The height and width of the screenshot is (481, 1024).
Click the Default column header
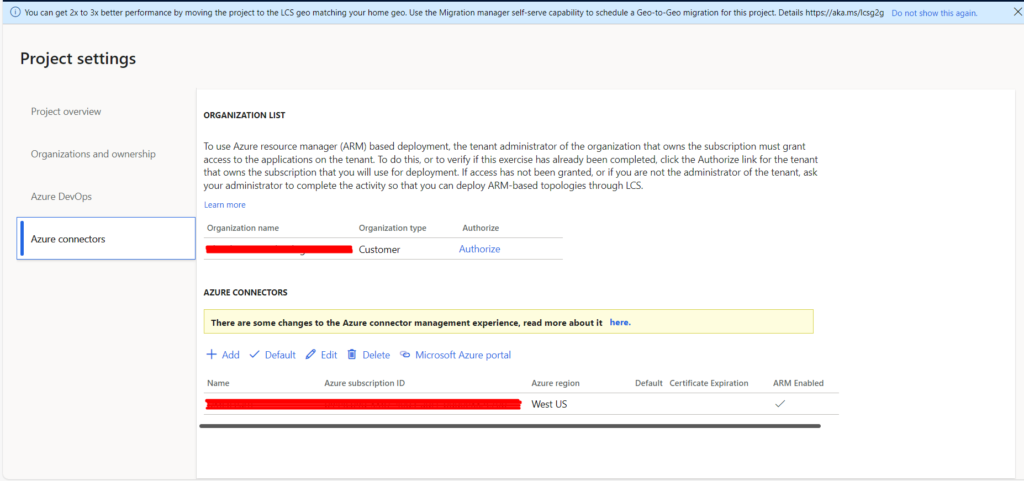point(649,383)
